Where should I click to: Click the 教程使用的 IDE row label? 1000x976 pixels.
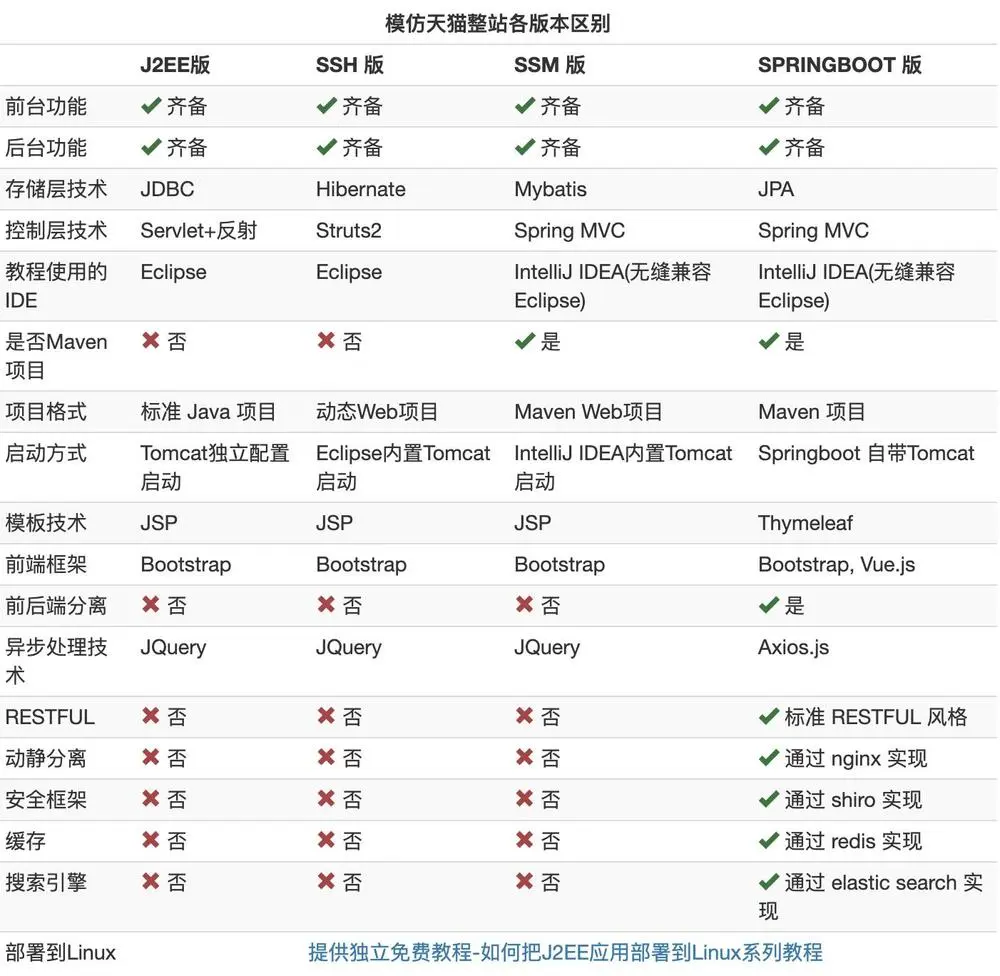[55, 286]
